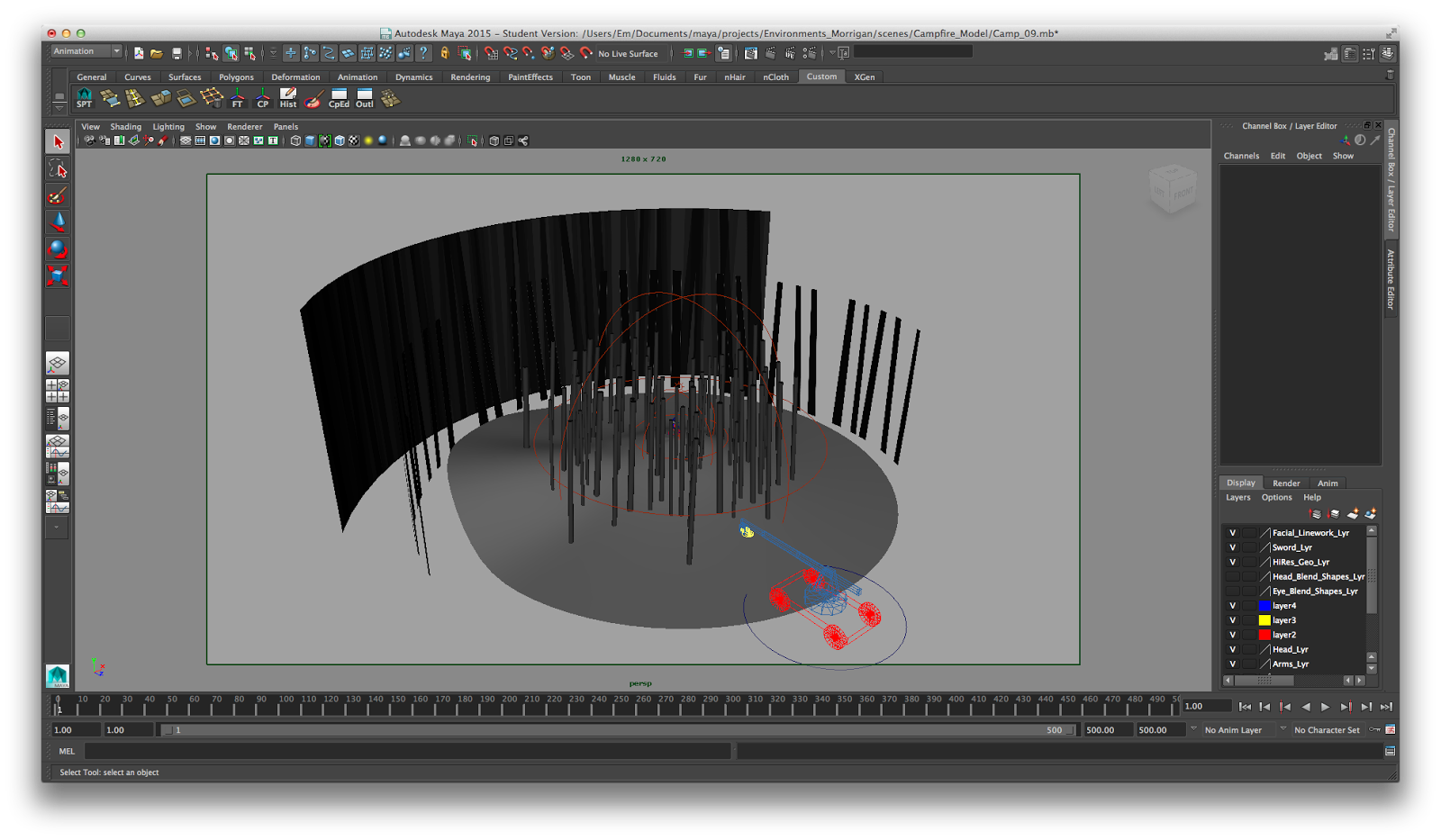Click the red color swatch of layer2
This screenshot has height=840, width=1441.
click(x=1264, y=635)
